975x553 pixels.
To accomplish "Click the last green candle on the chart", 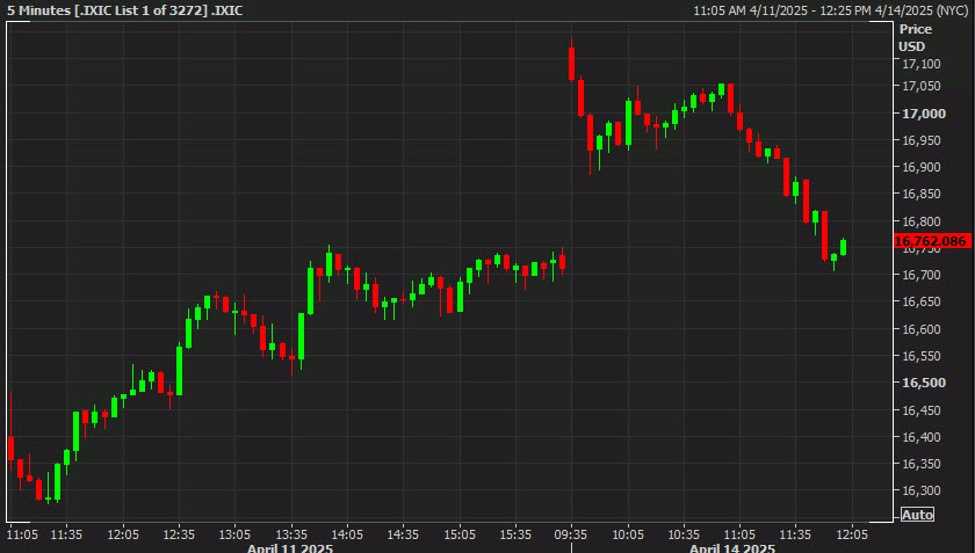I will pyautogui.click(x=844, y=247).
